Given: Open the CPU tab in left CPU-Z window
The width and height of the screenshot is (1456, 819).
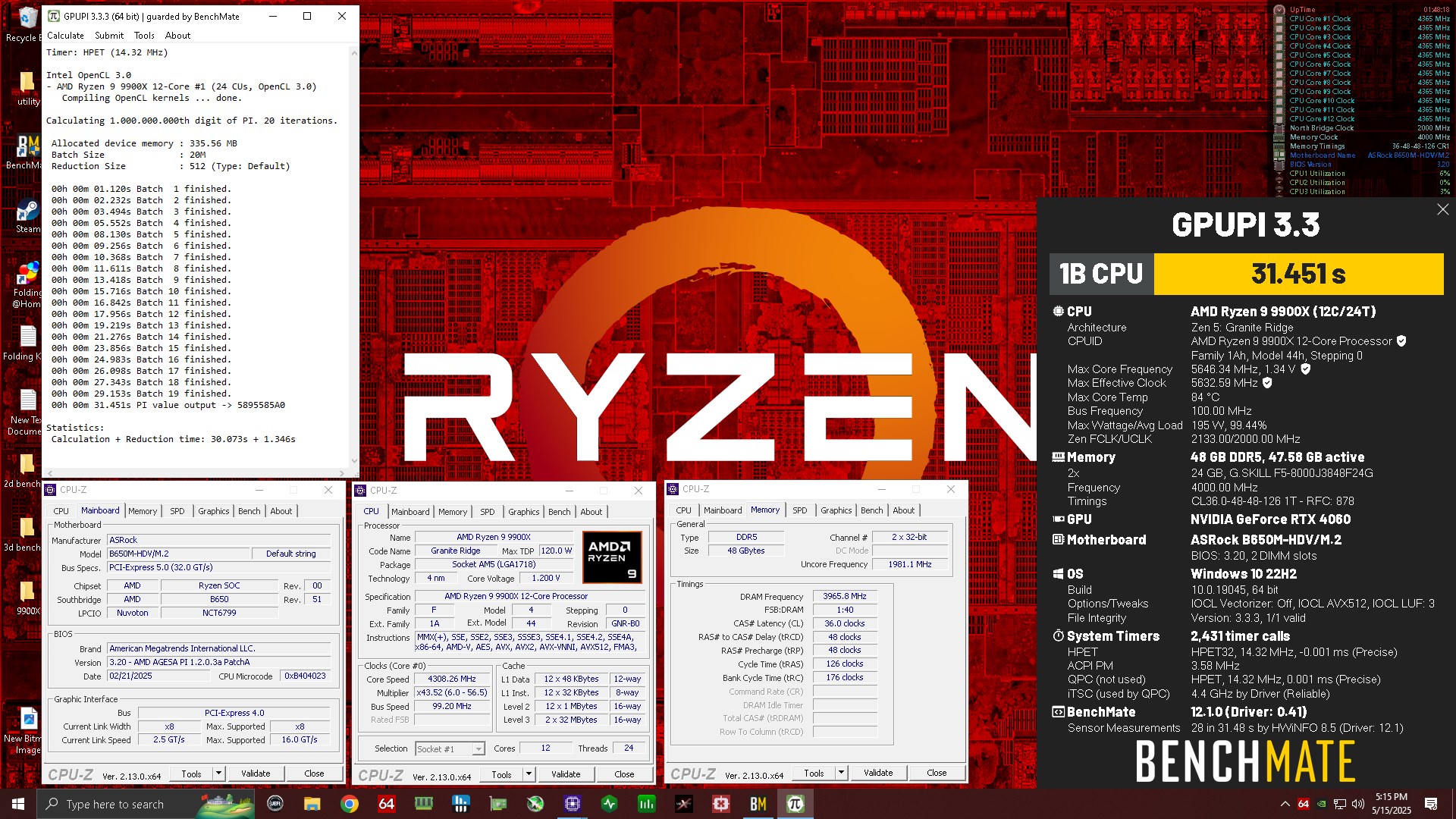Looking at the screenshot, I should click(61, 511).
